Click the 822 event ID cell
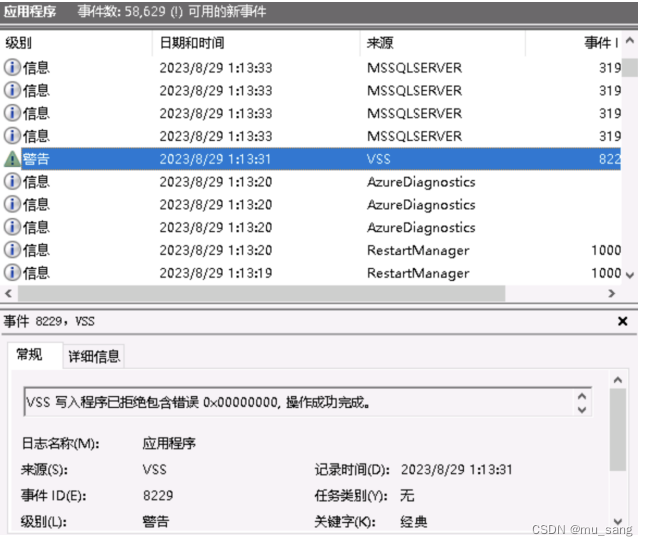The width and height of the screenshot is (648, 546). point(610,159)
